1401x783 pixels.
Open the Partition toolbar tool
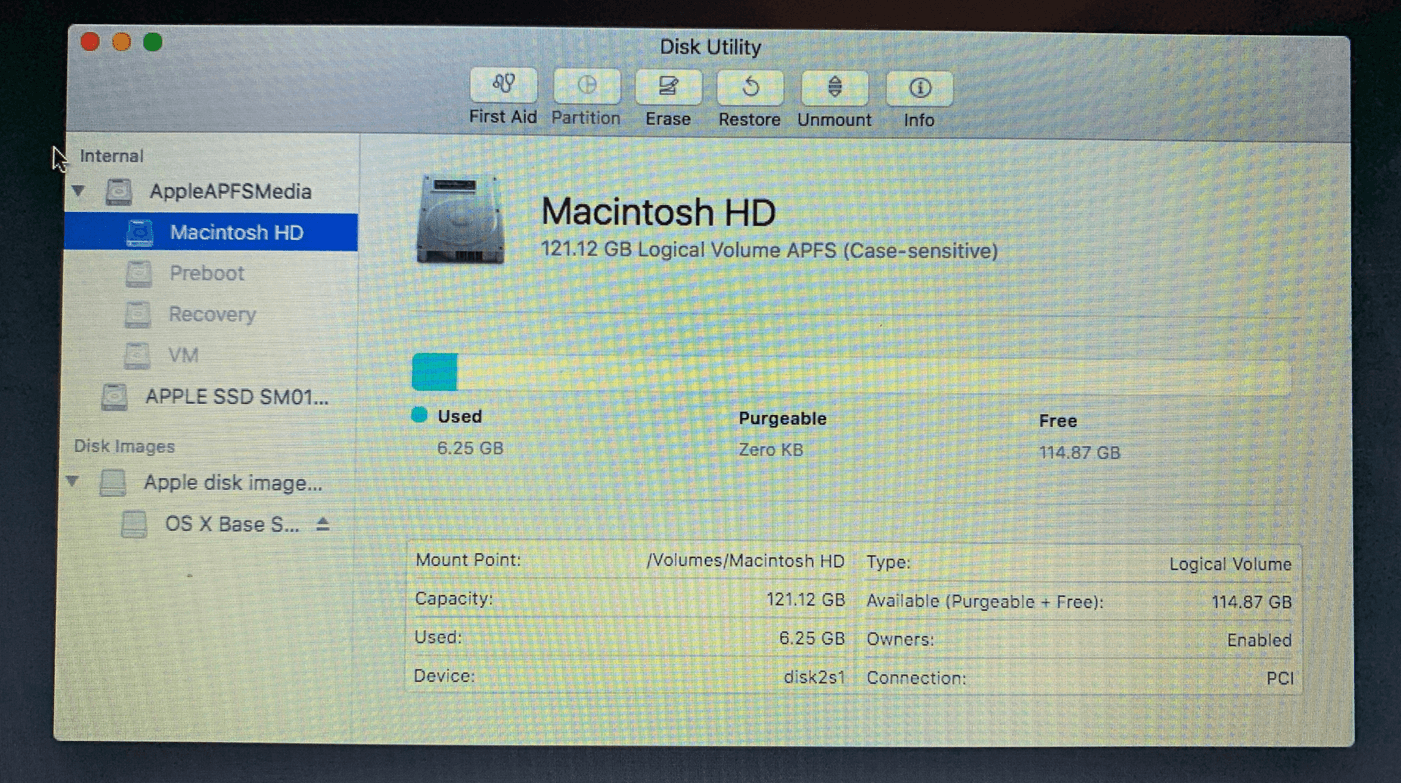pos(586,86)
